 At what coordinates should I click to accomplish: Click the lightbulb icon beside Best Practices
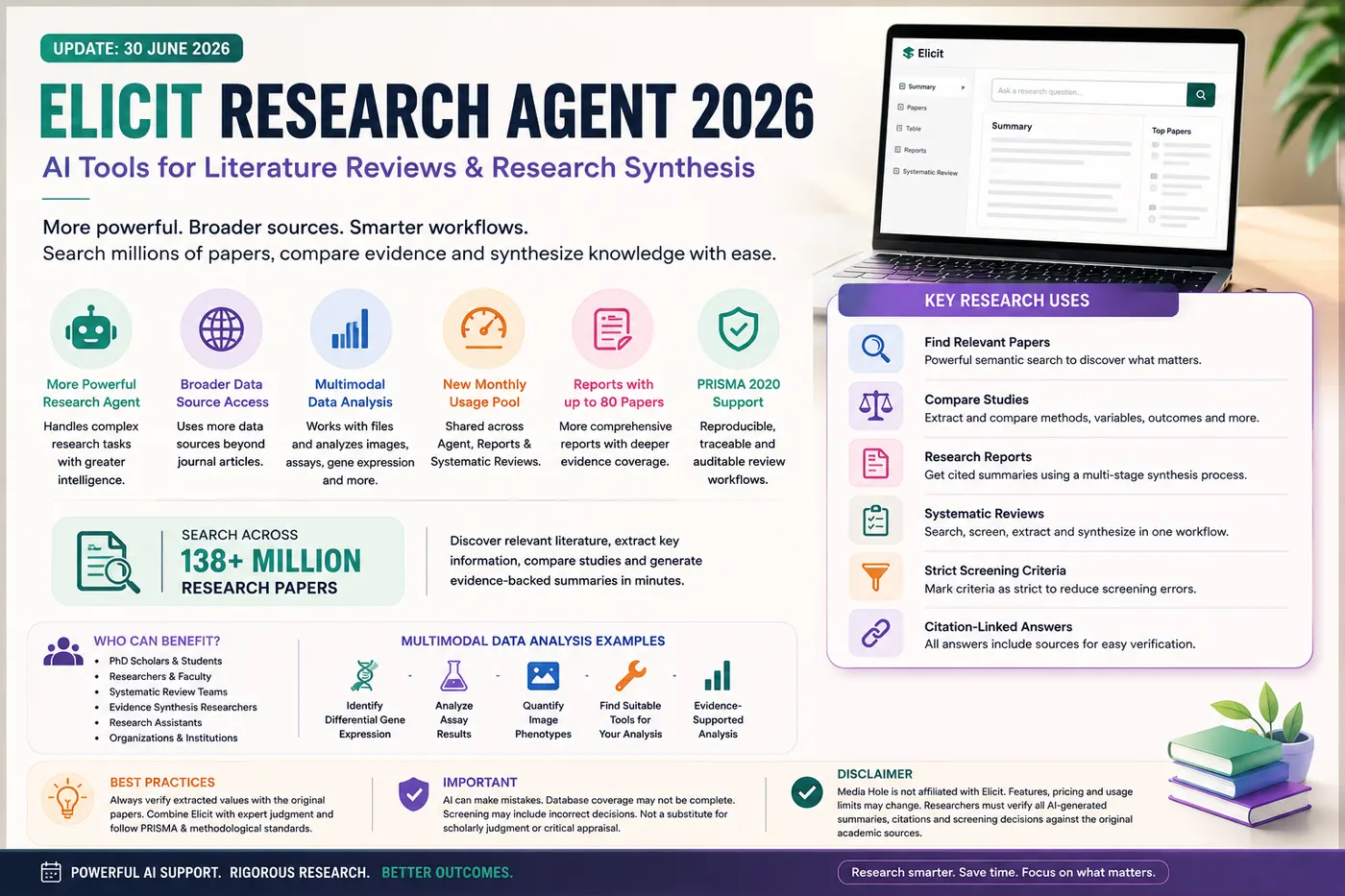click(x=67, y=798)
